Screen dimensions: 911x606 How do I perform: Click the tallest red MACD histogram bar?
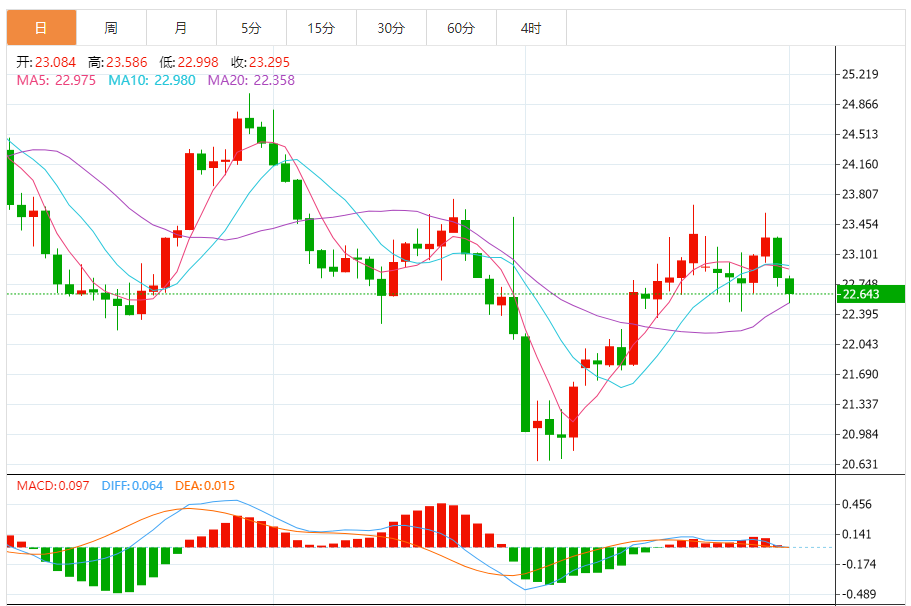coord(442,525)
